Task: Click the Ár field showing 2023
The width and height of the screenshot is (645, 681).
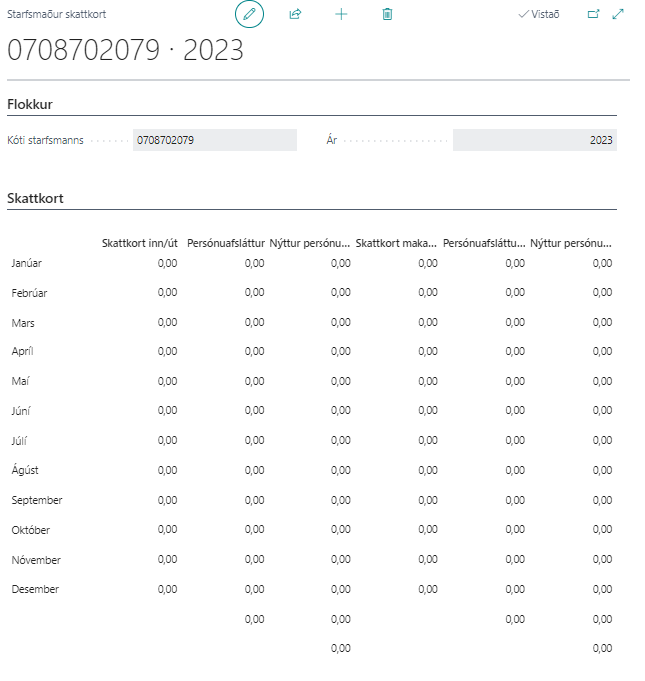Action: coord(534,141)
